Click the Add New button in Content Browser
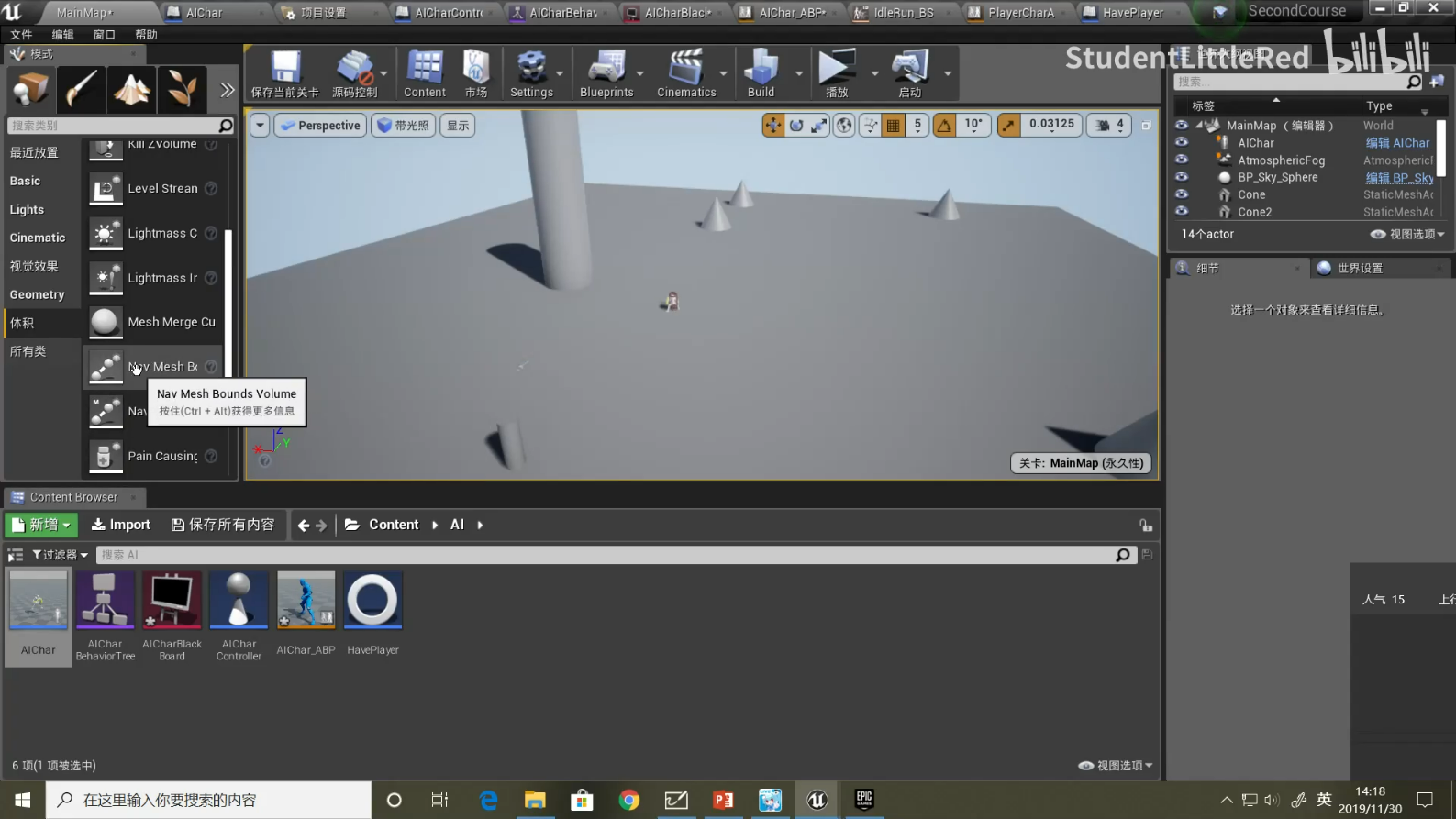Image resolution: width=1456 pixels, height=819 pixels. pos(41,525)
